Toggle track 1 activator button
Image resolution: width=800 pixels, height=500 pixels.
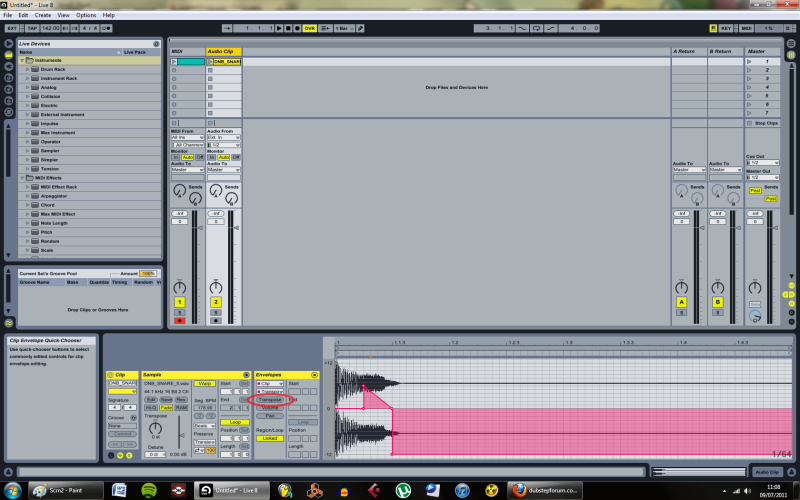click(x=180, y=302)
